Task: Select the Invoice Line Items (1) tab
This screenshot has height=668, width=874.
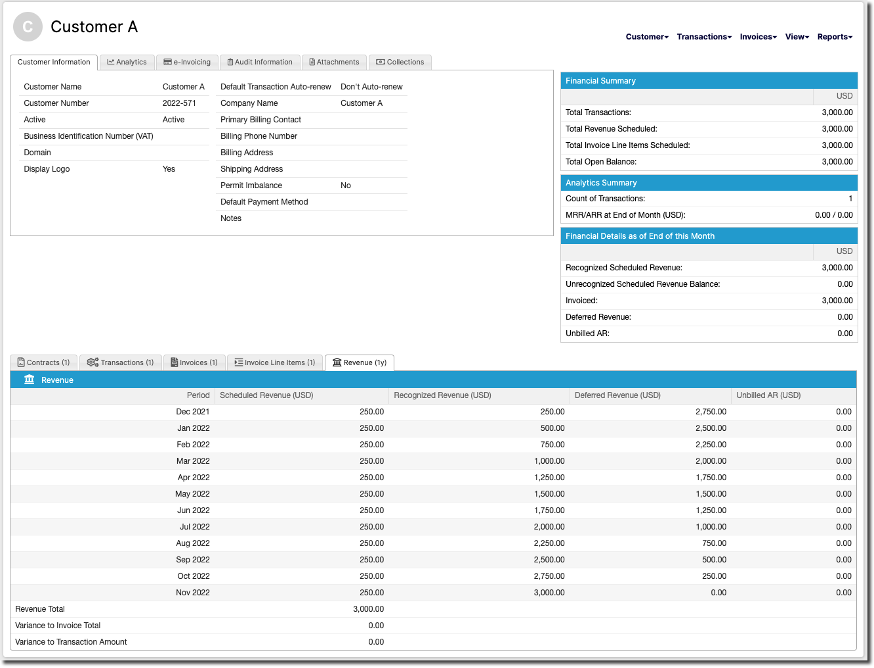Action: (275, 362)
